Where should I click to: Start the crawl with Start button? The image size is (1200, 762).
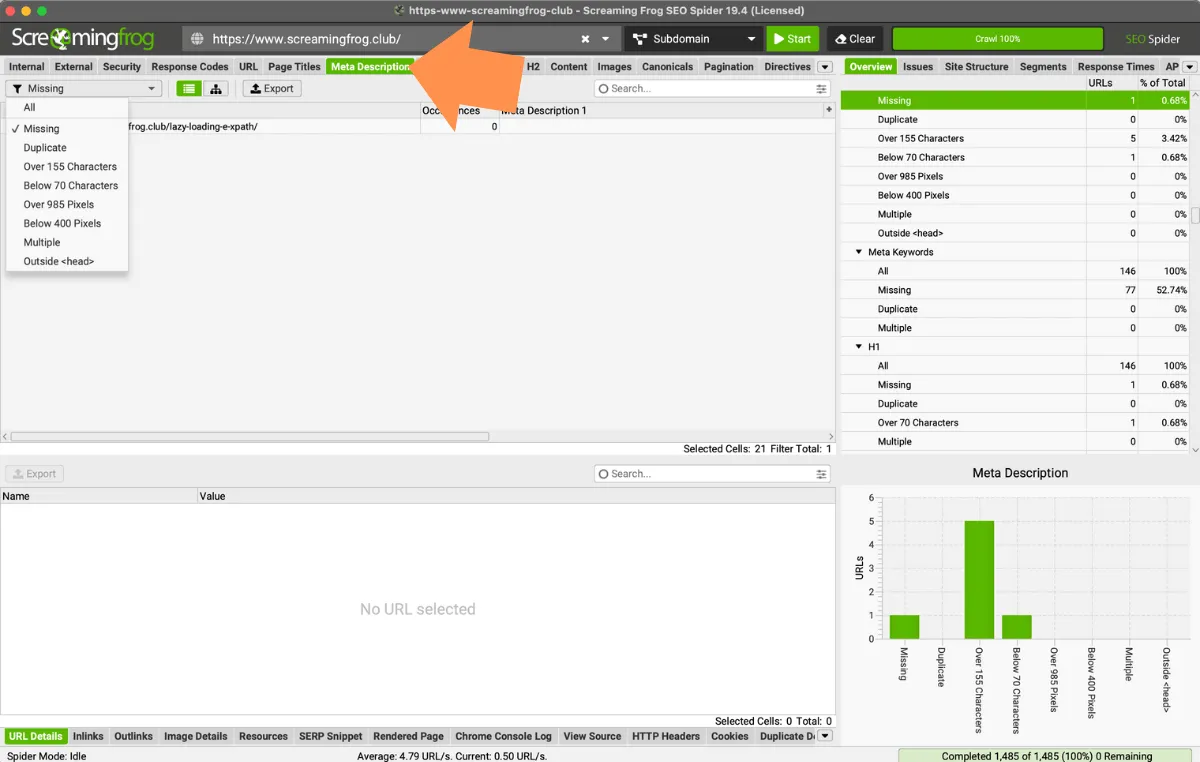(x=792, y=39)
